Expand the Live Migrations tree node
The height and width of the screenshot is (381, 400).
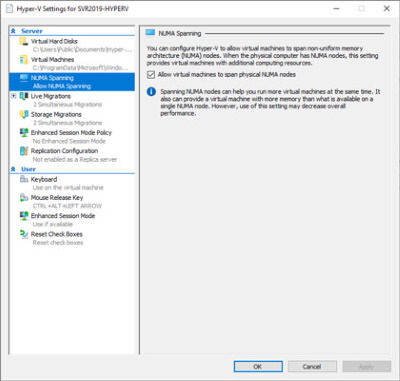point(13,96)
